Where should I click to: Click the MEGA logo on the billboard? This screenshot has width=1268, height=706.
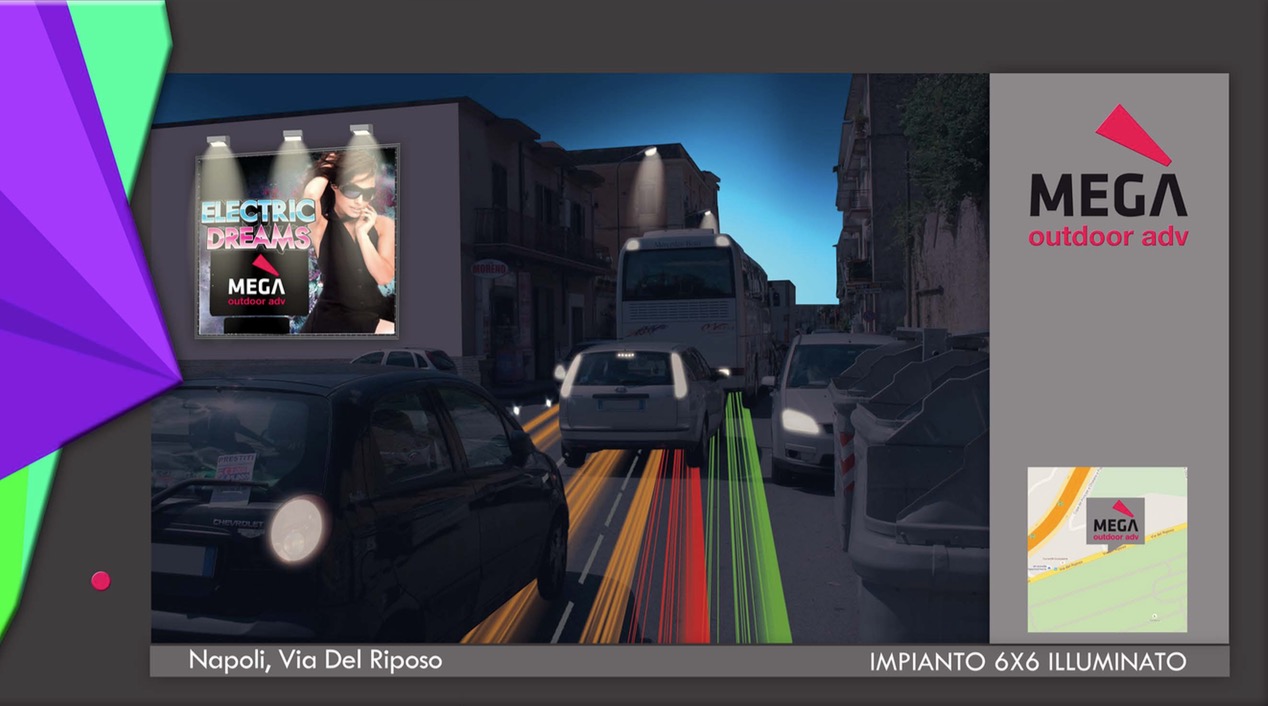255,284
